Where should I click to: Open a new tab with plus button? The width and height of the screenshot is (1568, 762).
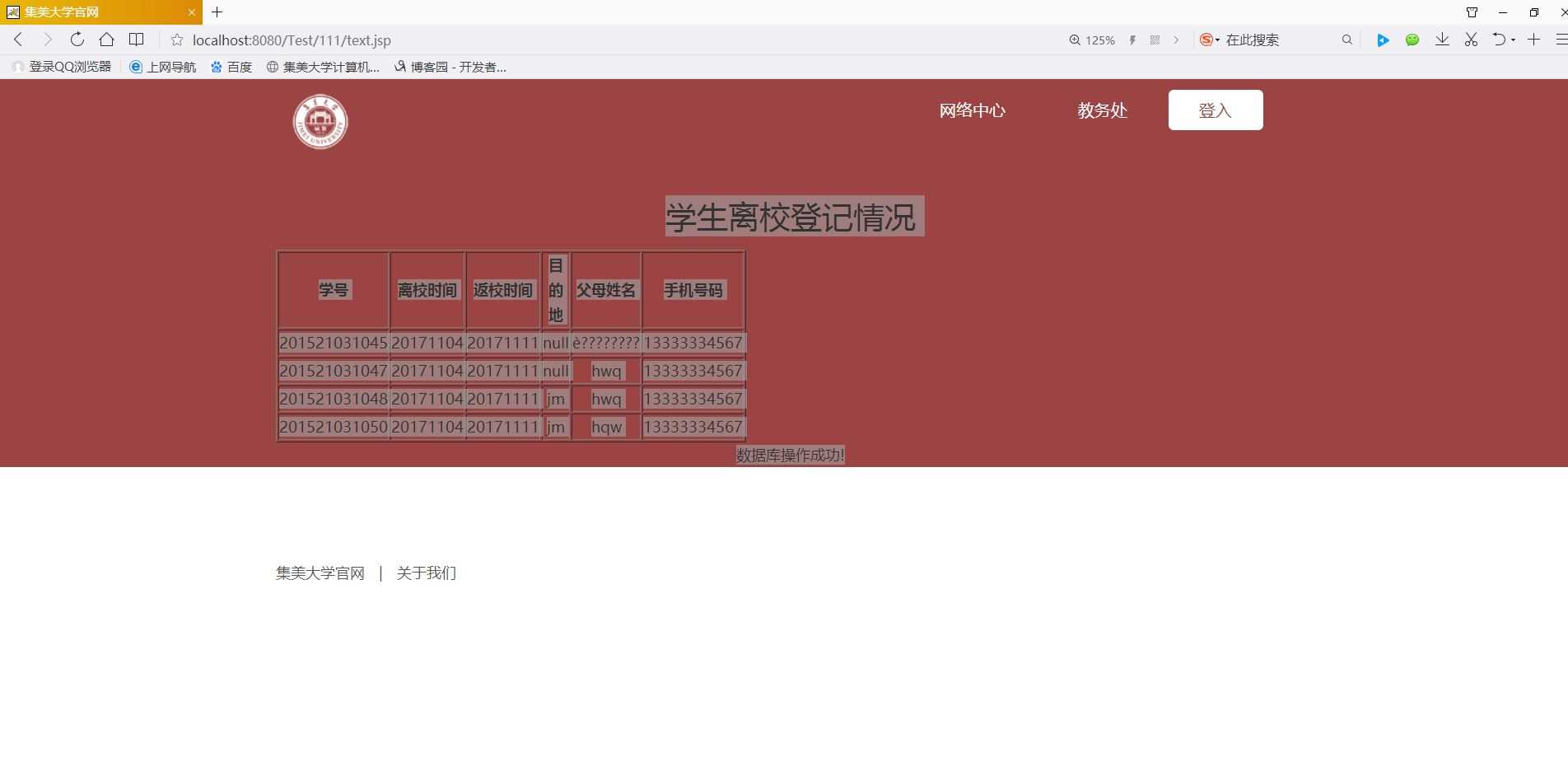pyautogui.click(x=217, y=12)
